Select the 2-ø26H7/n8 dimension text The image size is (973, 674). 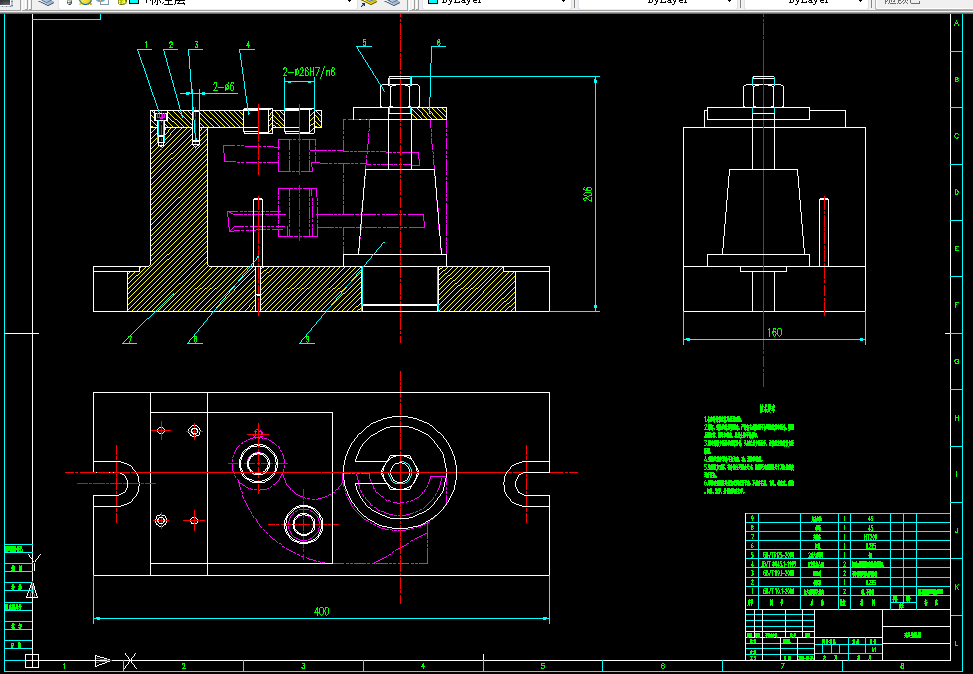tap(309, 72)
